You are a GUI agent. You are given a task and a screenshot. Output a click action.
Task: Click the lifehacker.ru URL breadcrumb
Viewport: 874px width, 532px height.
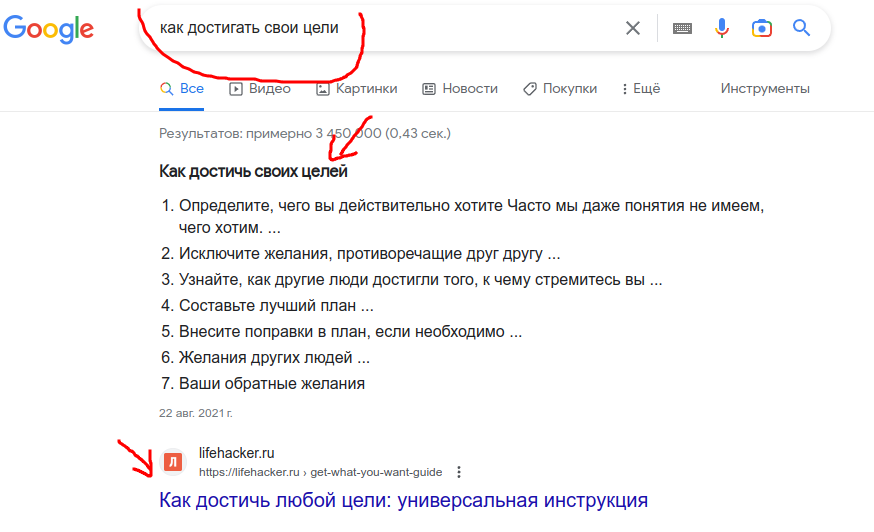point(320,472)
